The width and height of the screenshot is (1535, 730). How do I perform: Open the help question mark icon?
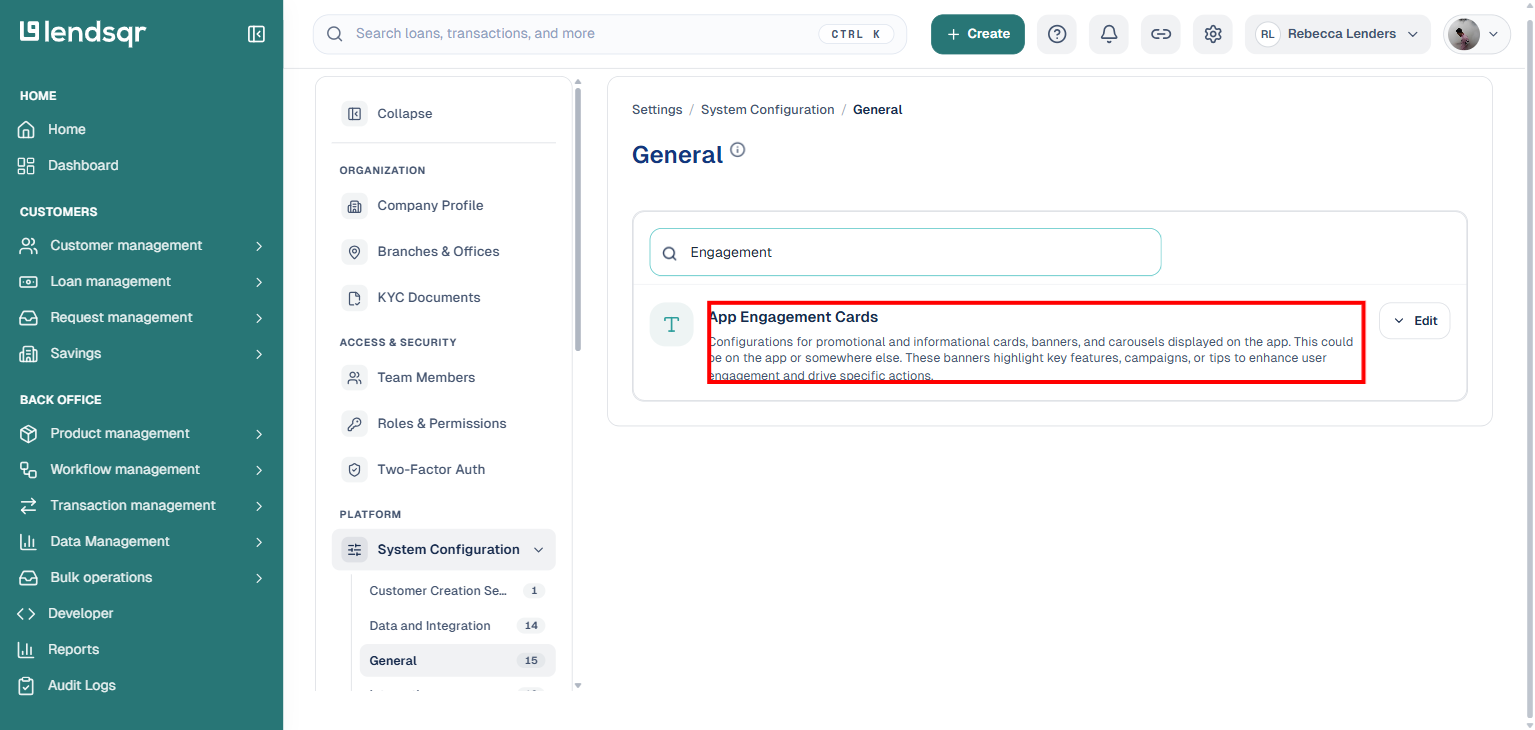1057,34
